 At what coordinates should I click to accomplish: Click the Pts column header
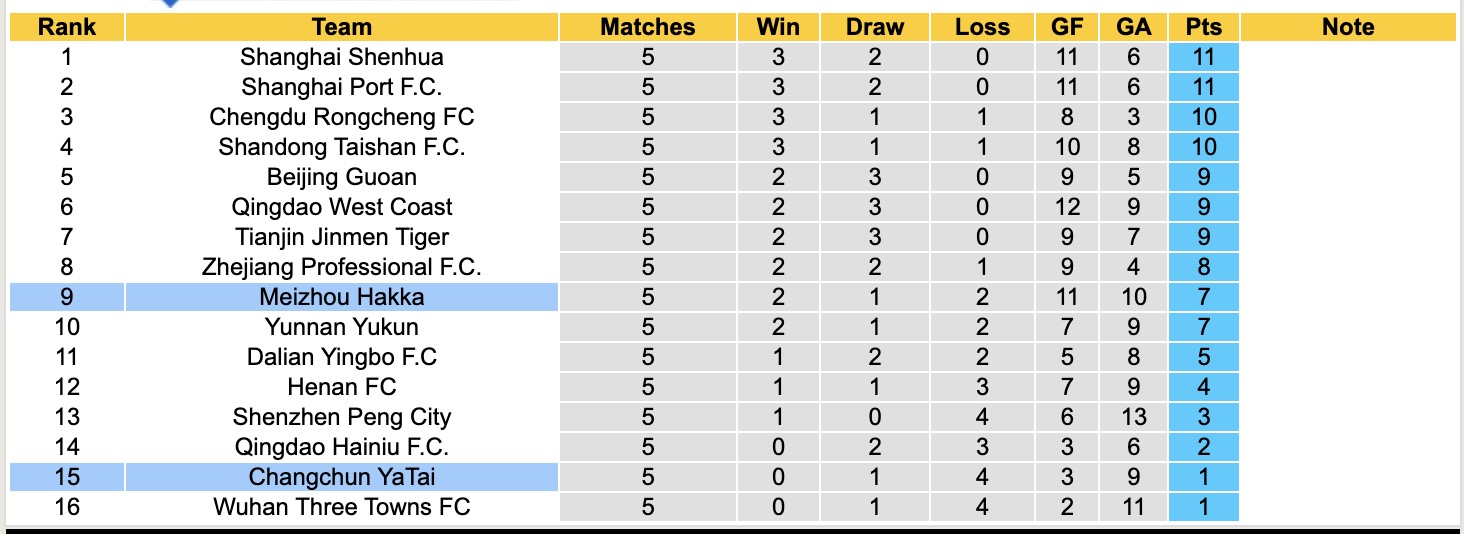1203,27
